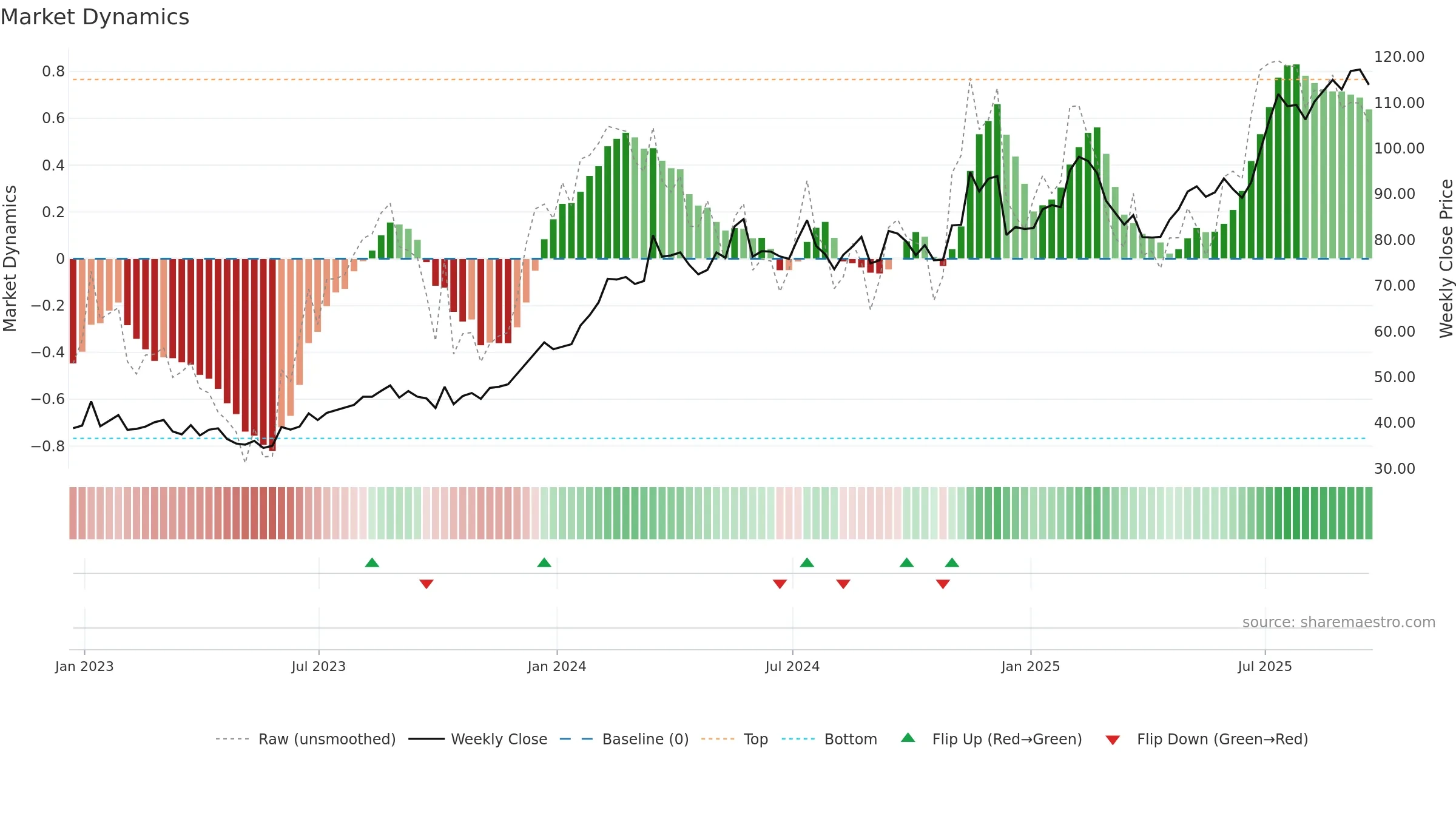Click the 0.8 left axis label
1456x819 pixels.
53,72
